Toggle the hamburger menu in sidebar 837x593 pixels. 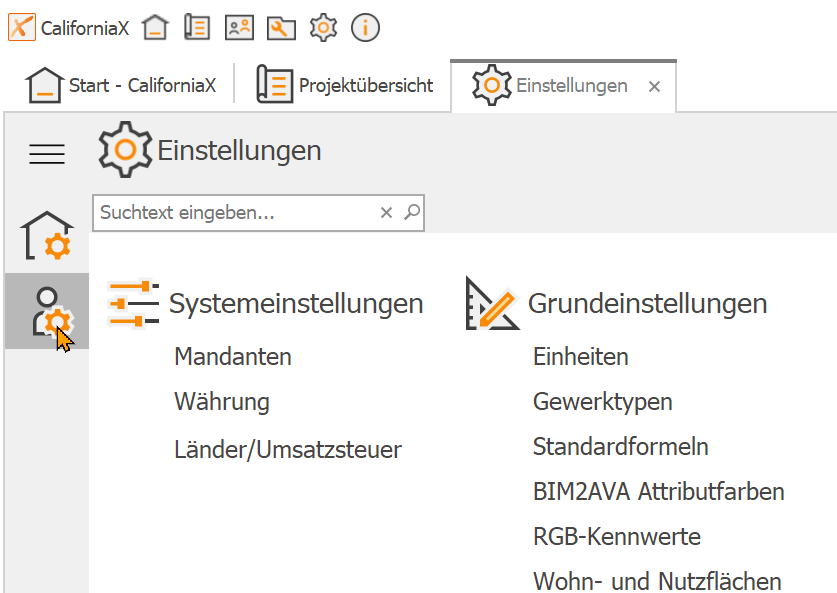47,154
